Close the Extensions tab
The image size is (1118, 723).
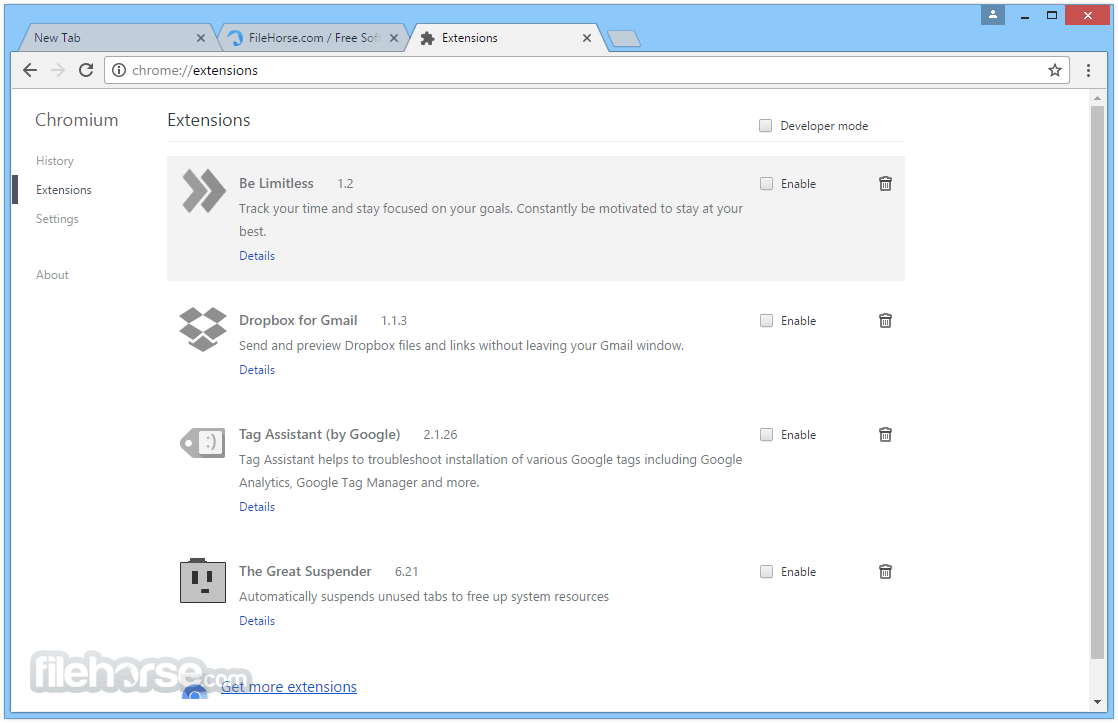tap(587, 38)
